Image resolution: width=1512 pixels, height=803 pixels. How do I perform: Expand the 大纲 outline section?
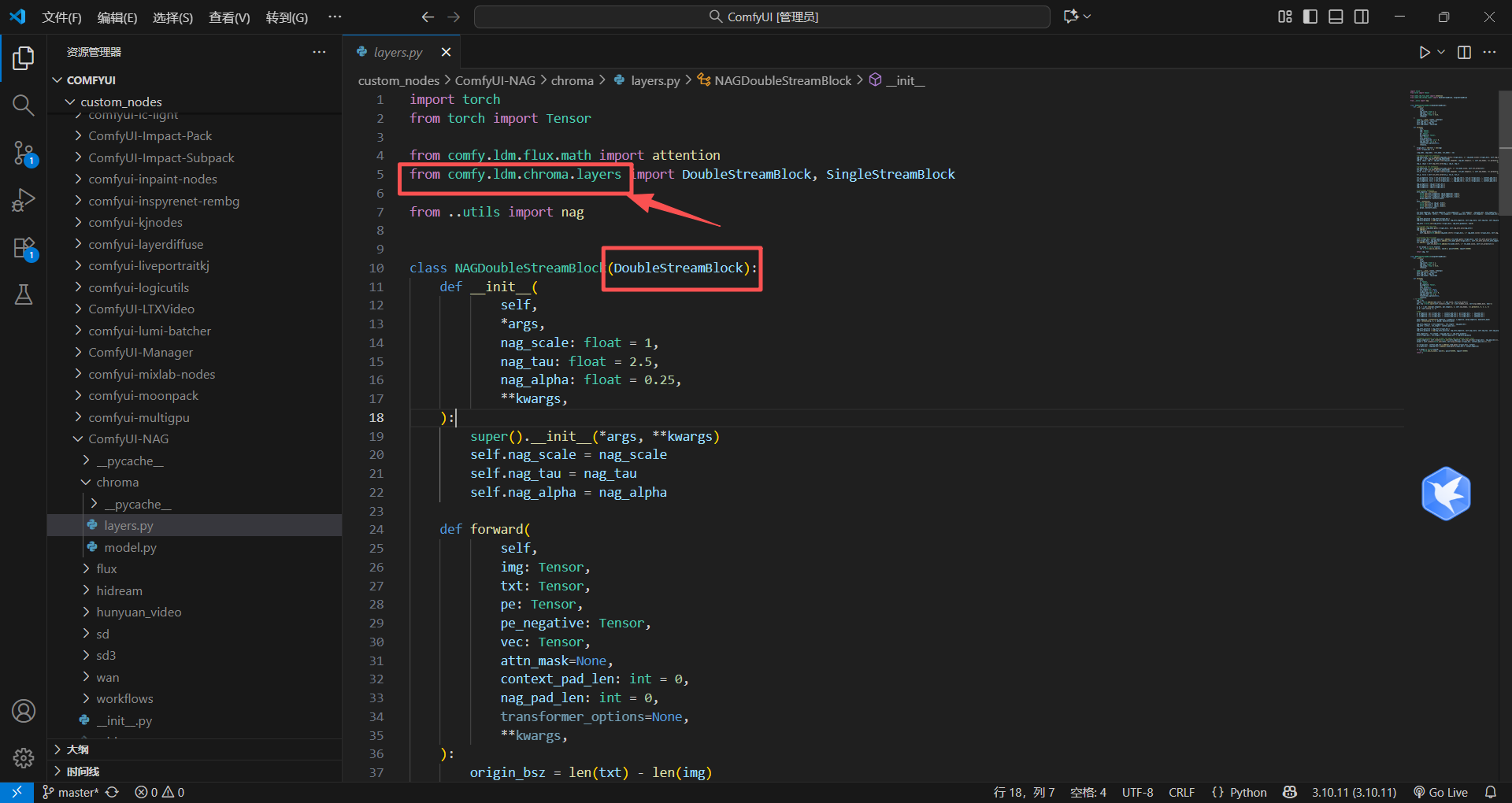(x=195, y=749)
